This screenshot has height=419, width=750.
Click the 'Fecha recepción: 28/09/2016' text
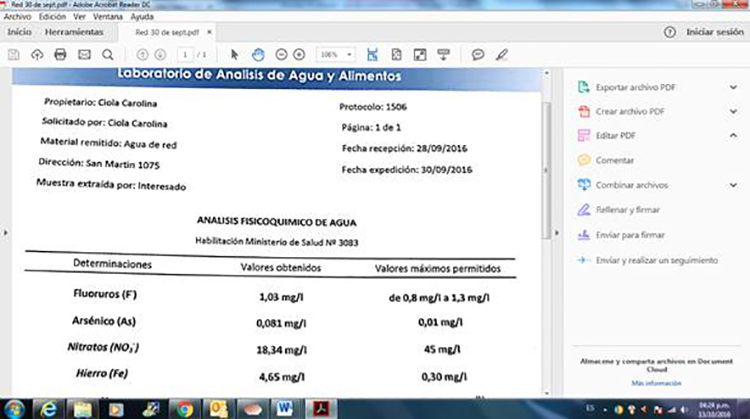(405, 148)
